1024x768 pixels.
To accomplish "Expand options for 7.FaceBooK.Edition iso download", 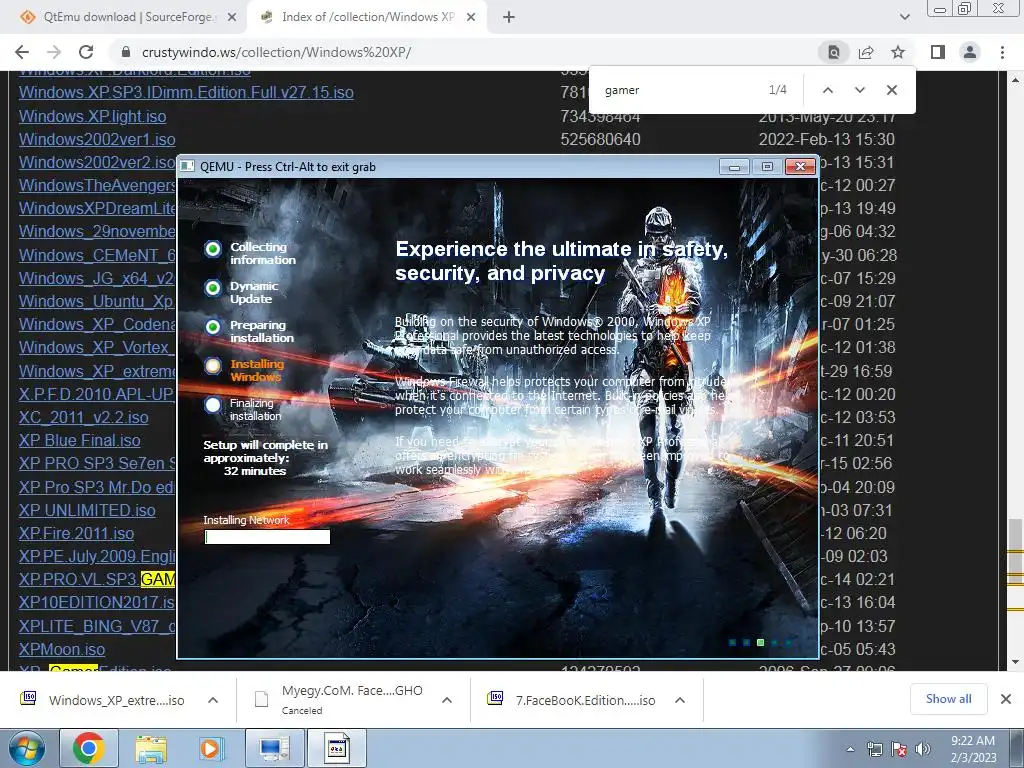I will (680, 700).
